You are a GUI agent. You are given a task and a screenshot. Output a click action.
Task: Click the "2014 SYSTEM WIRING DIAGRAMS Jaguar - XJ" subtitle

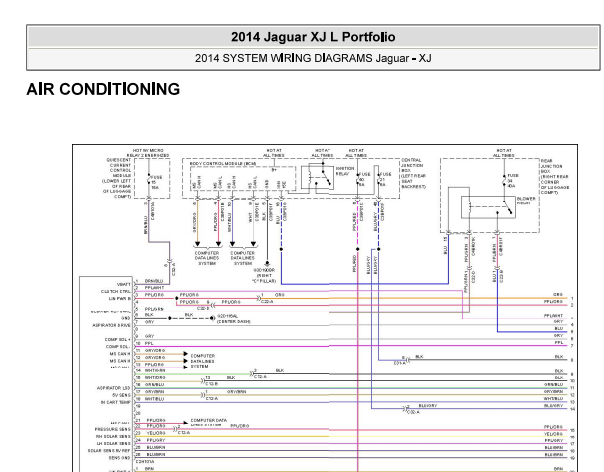coord(313,58)
